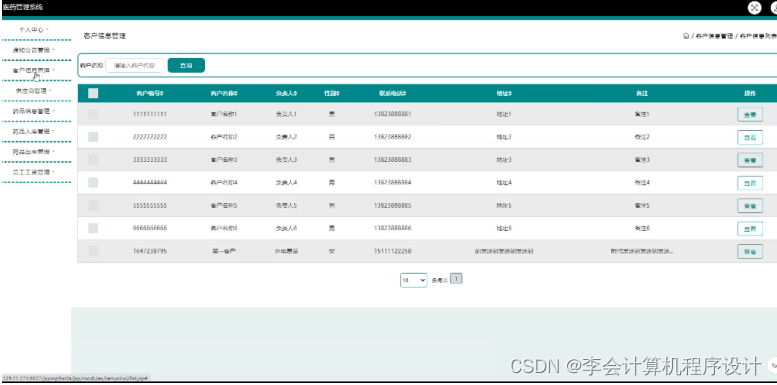Click 查看 for row 4444444444
Viewport: 777px width, 385px height.
(750, 183)
